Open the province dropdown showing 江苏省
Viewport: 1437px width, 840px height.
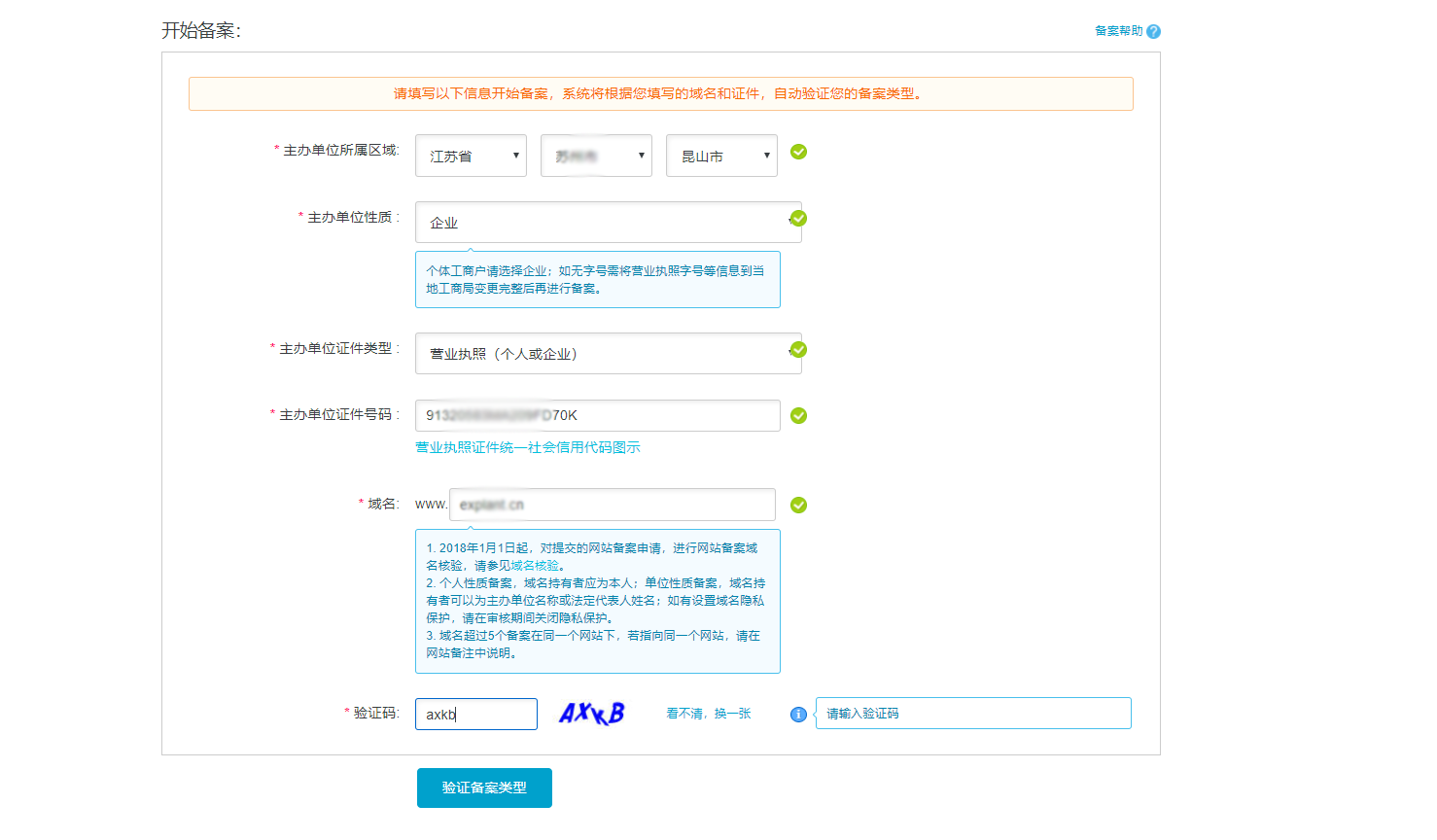tap(471, 156)
